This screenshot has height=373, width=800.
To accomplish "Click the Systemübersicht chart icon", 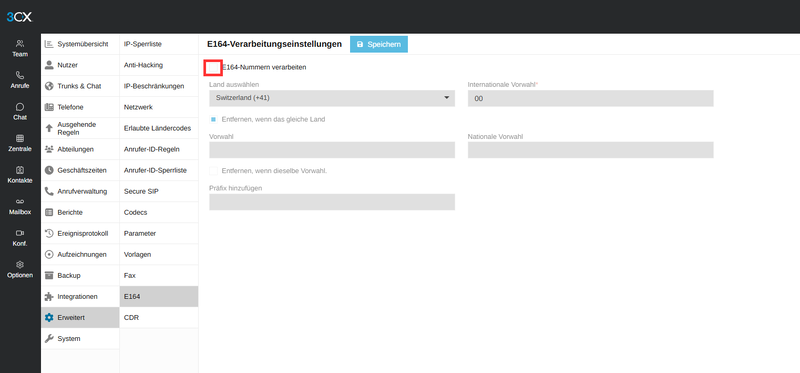I will pyautogui.click(x=49, y=44).
